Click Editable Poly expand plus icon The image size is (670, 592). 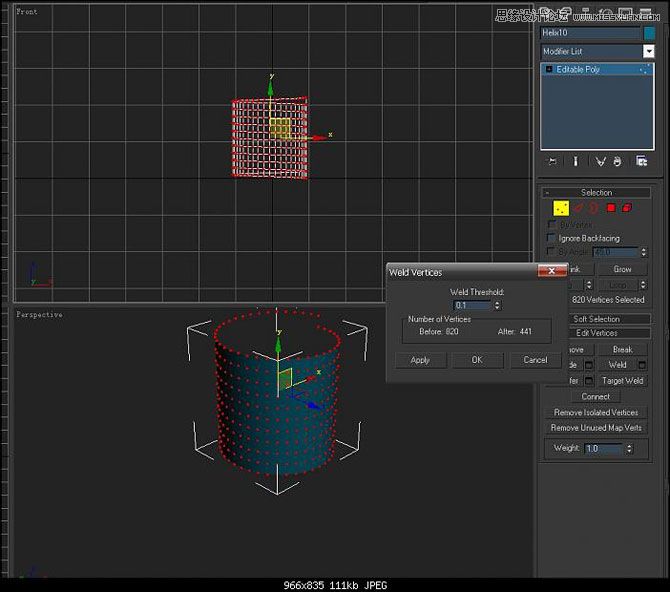pyautogui.click(x=549, y=69)
